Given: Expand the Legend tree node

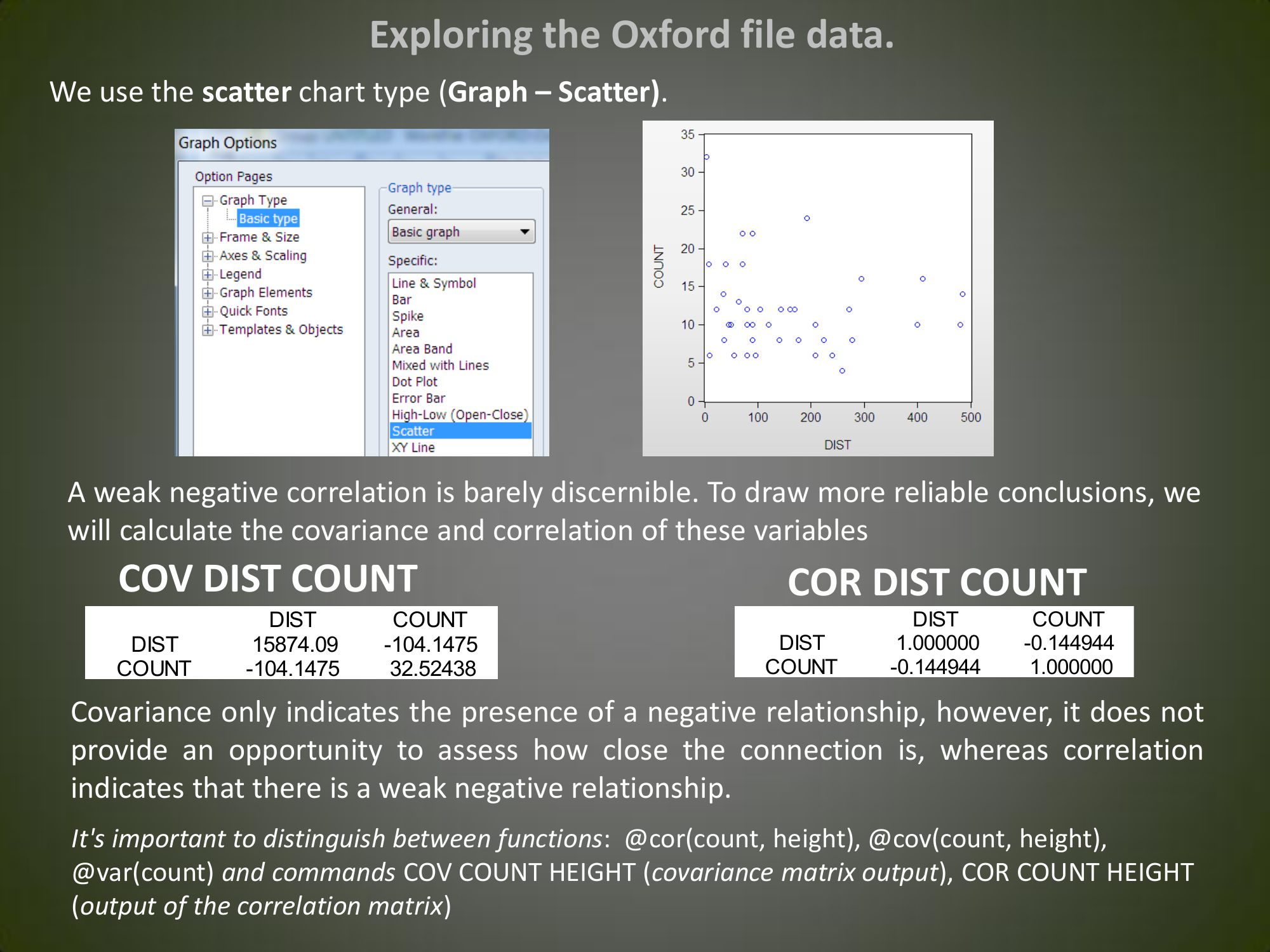Looking at the screenshot, I should click(207, 275).
